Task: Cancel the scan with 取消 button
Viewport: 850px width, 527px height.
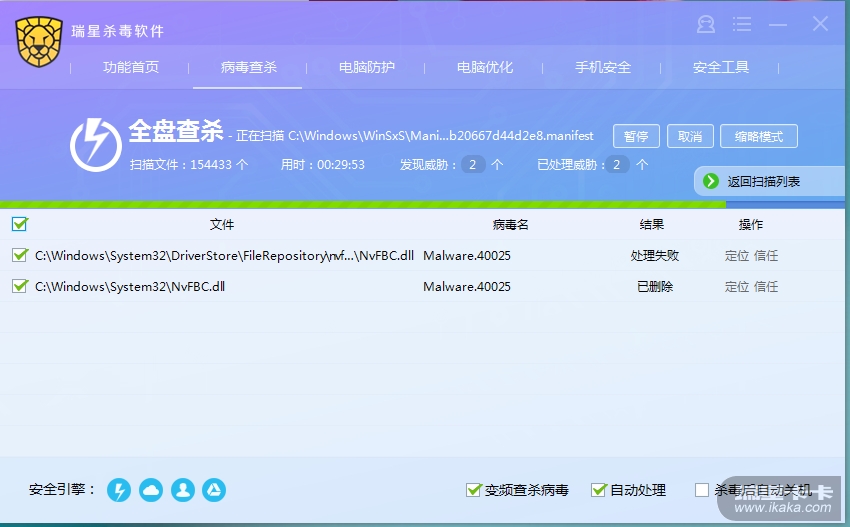Action: click(690, 136)
